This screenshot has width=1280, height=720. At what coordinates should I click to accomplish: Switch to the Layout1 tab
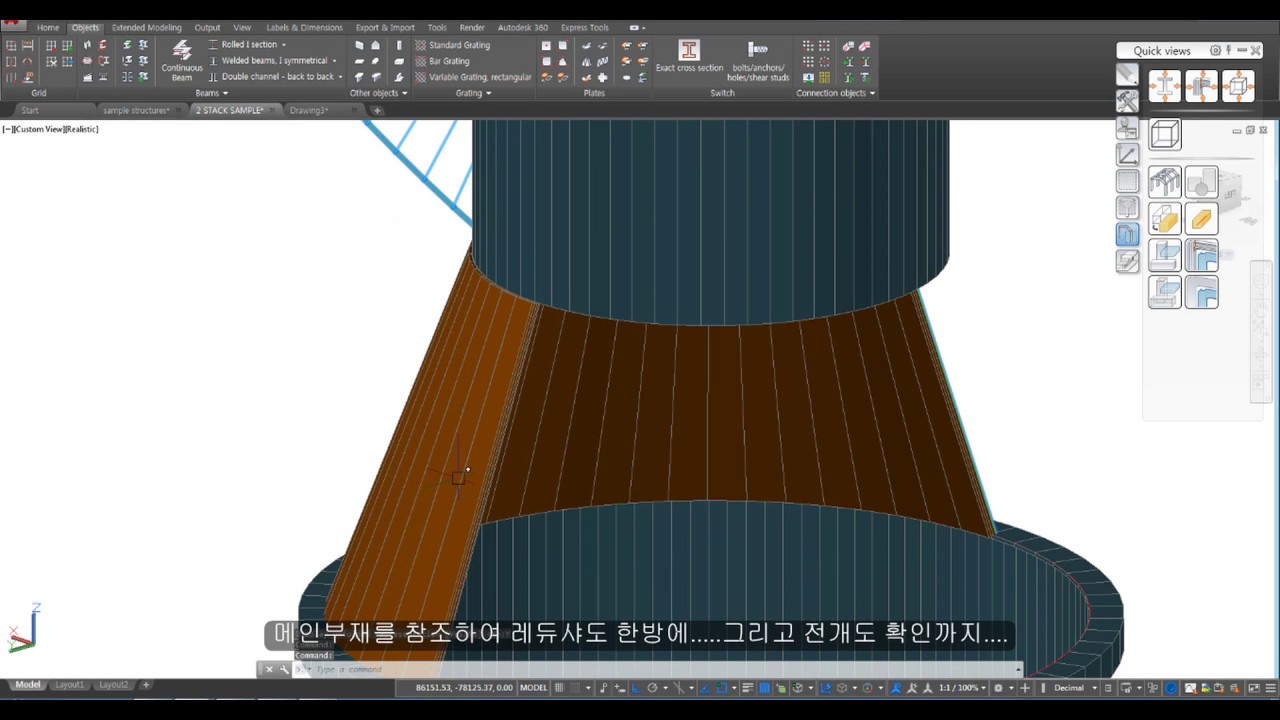tap(69, 685)
